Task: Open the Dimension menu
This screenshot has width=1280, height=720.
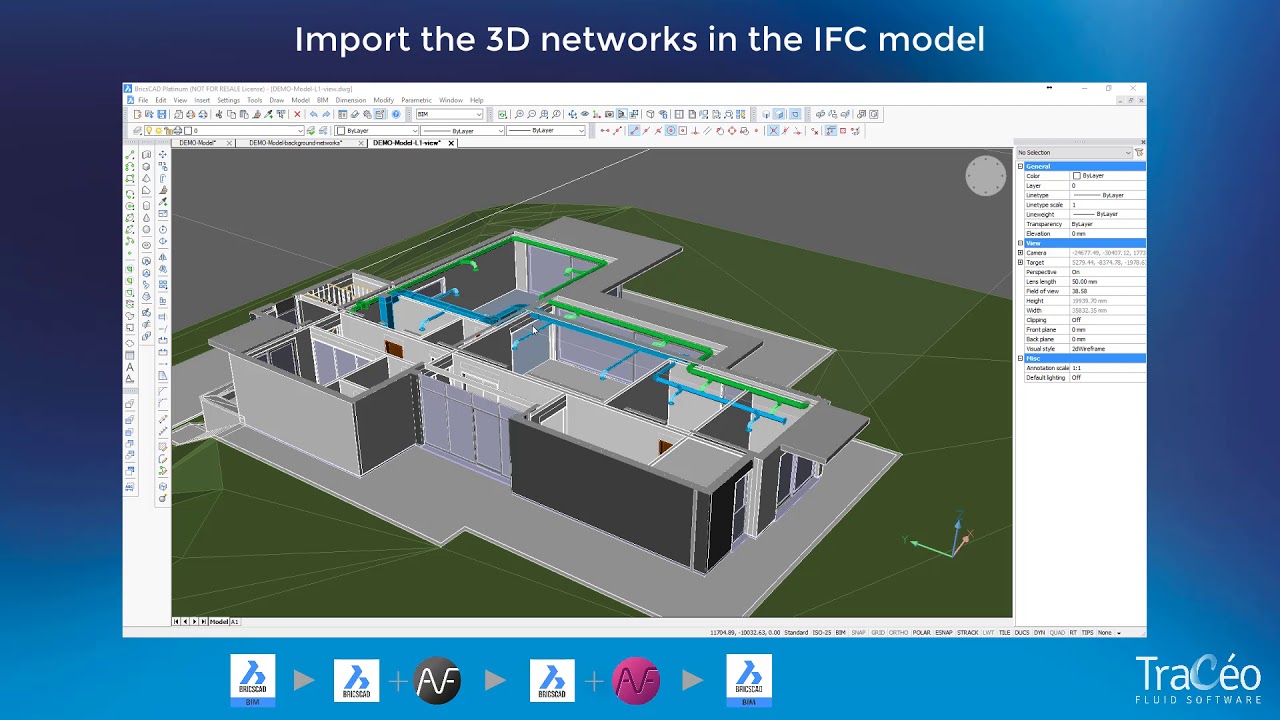Action: pos(351,100)
